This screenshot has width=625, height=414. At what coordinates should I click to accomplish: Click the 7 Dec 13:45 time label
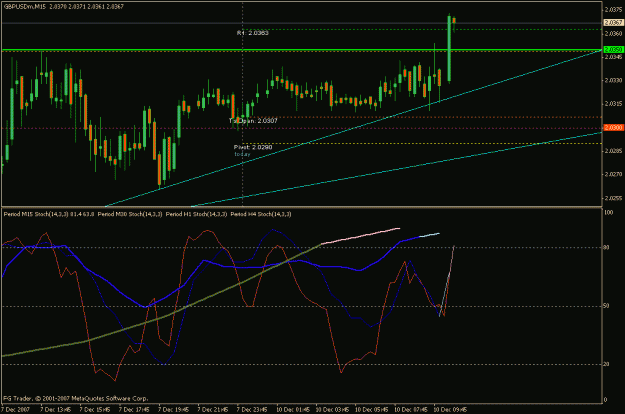(x=56, y=410)
